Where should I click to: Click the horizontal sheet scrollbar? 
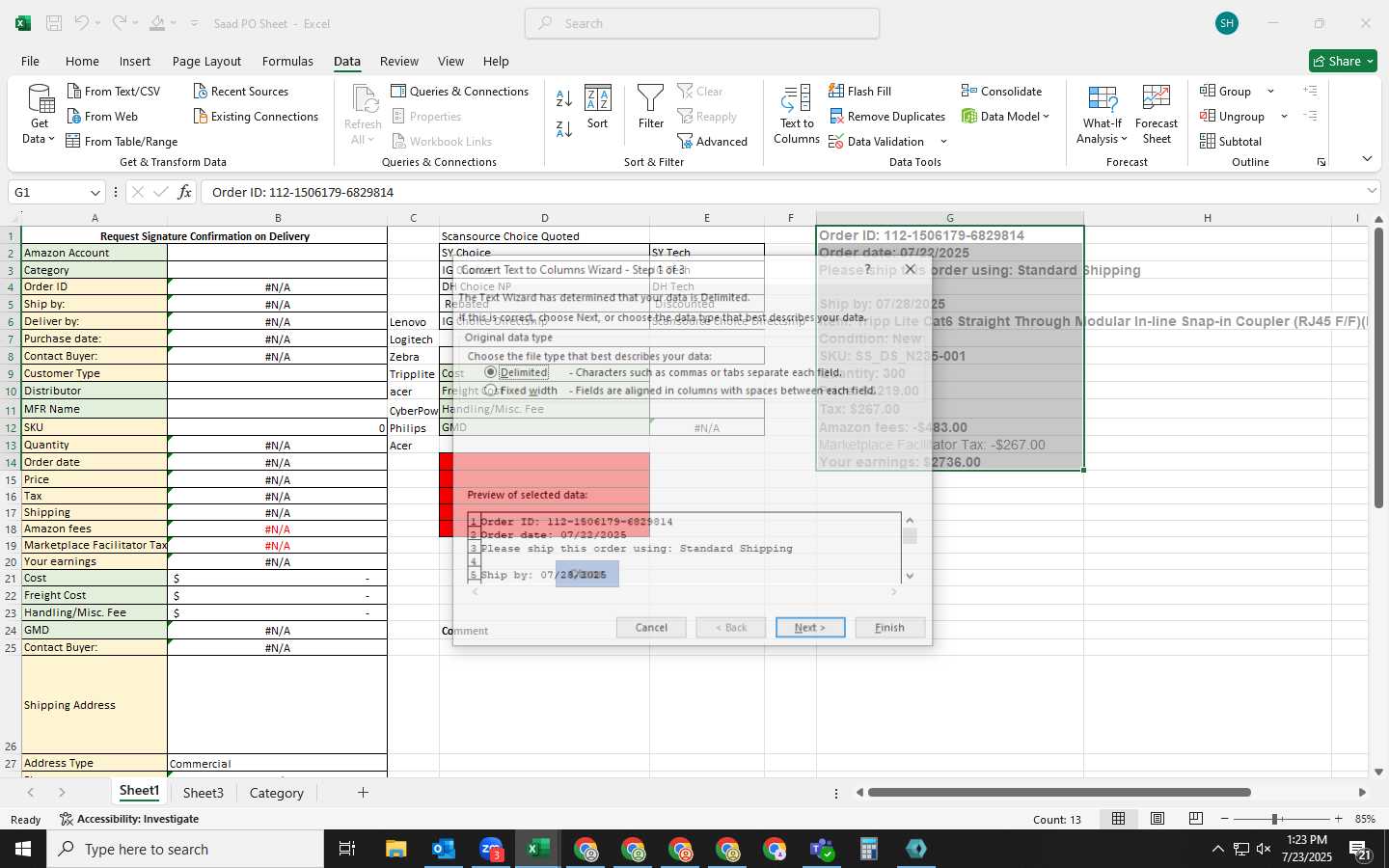tap(1059, 793)
